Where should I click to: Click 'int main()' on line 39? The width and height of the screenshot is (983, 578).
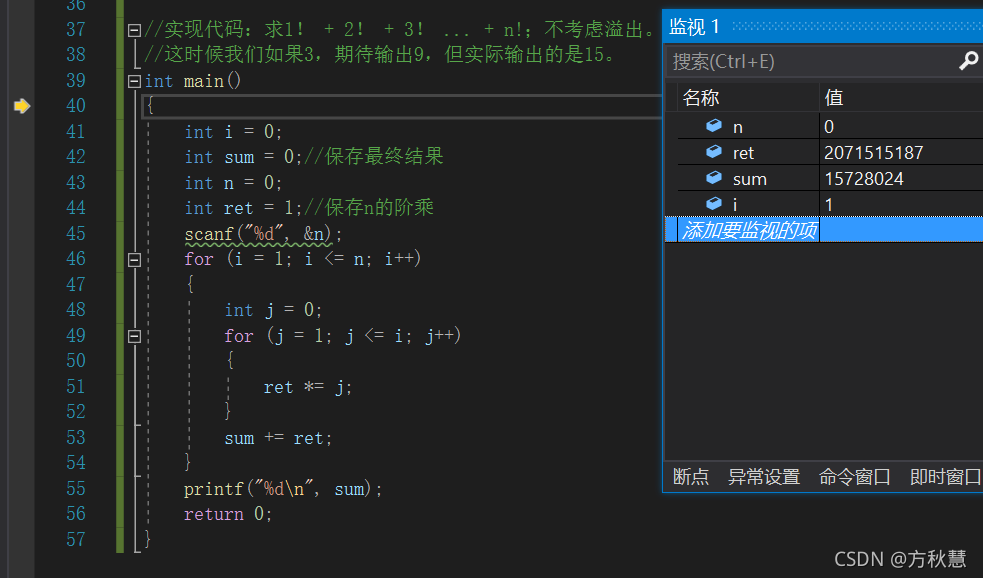(192, 81)
